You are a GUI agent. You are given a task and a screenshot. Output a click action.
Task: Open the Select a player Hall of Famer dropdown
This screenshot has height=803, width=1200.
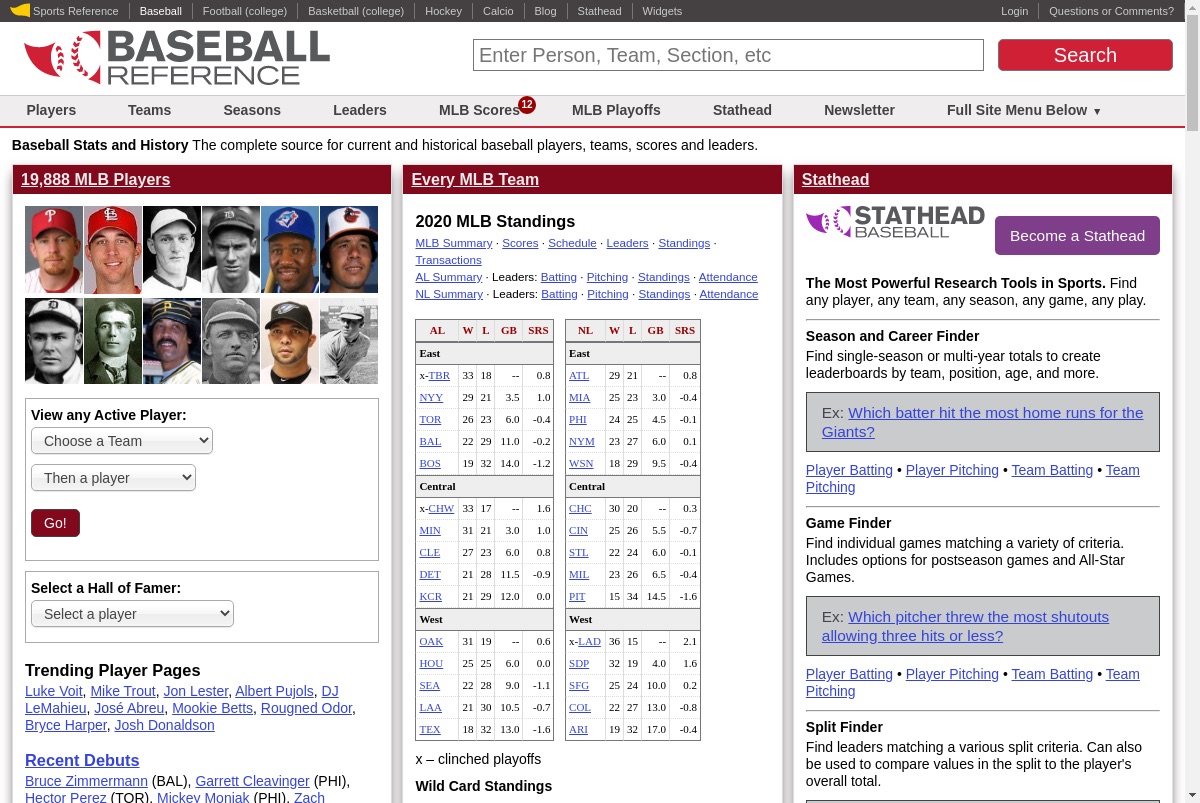click(132, 614)
